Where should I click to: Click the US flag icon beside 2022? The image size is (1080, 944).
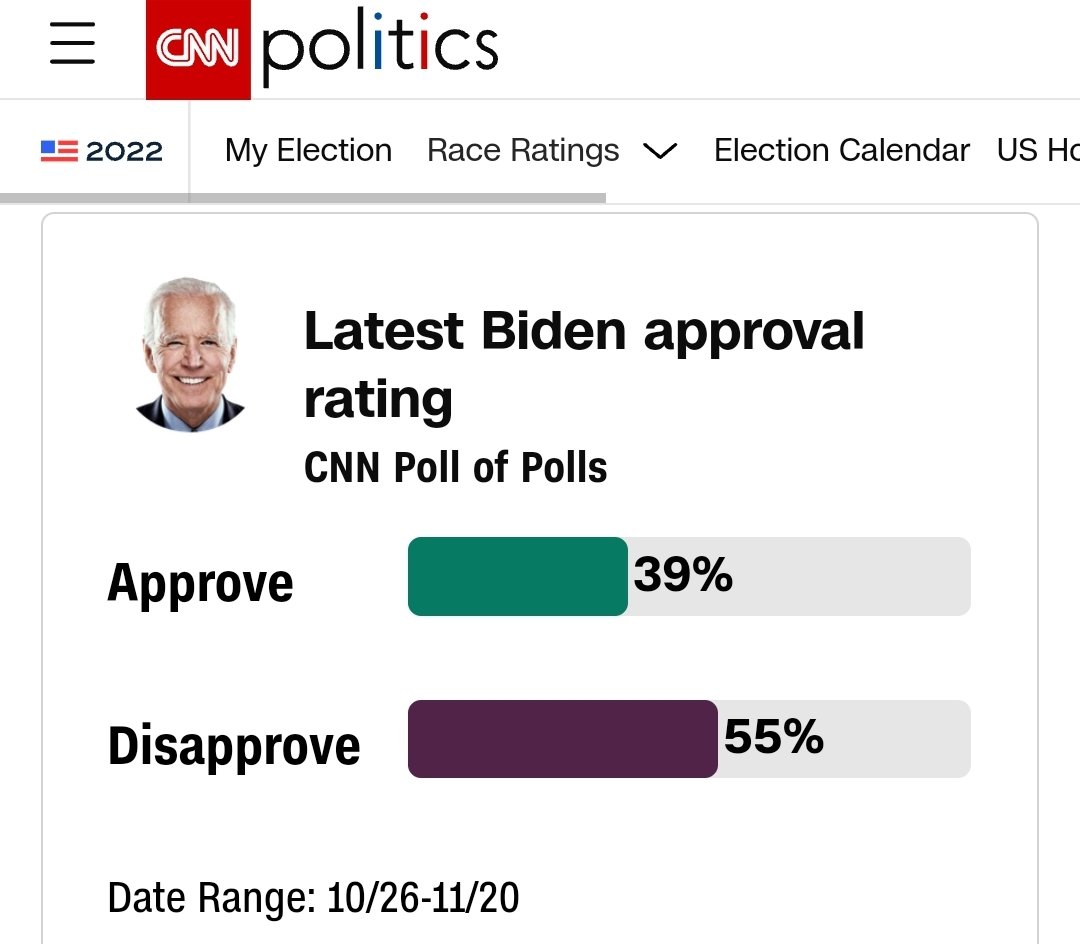coord(59,151)
